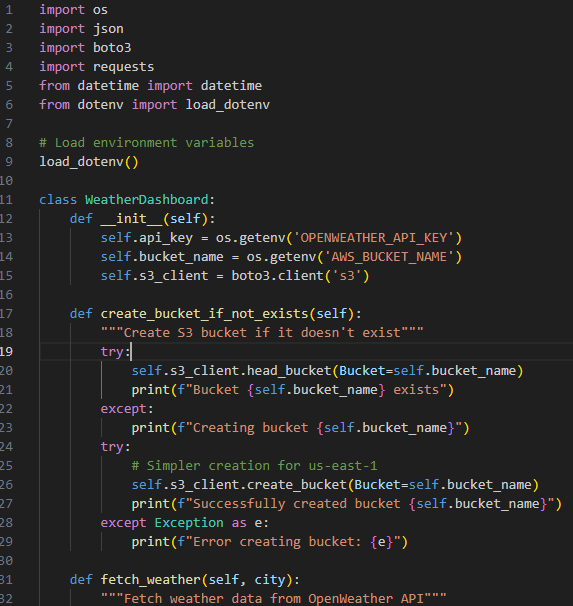Click 'except Exception as e' line

184,523
